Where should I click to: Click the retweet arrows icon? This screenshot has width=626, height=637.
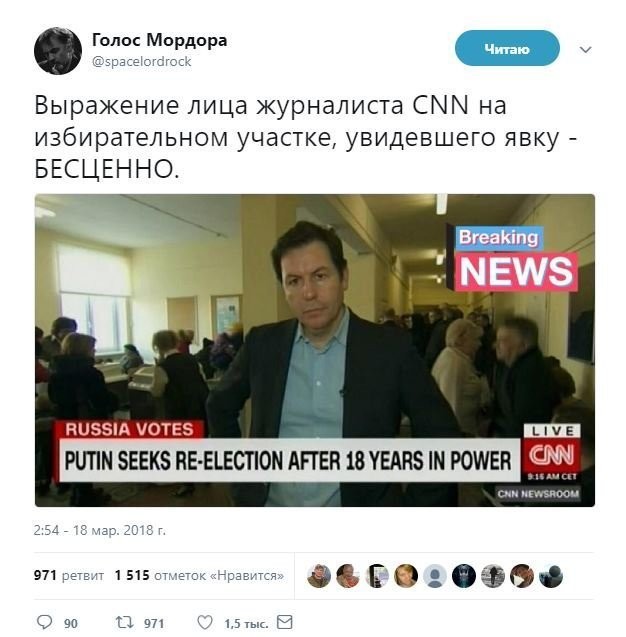pos(124,622)
